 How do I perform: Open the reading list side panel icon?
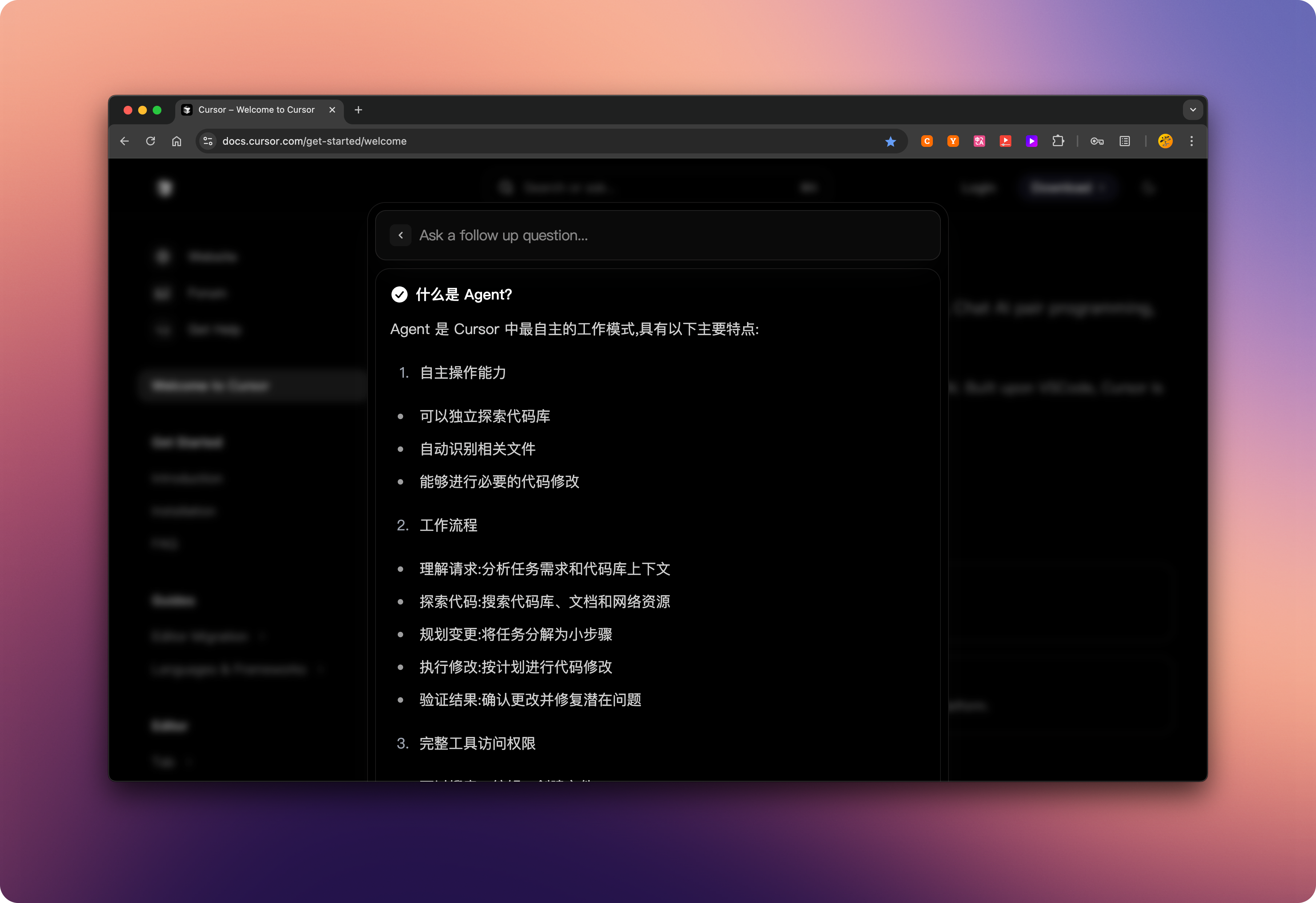(x=1125, y=141)
